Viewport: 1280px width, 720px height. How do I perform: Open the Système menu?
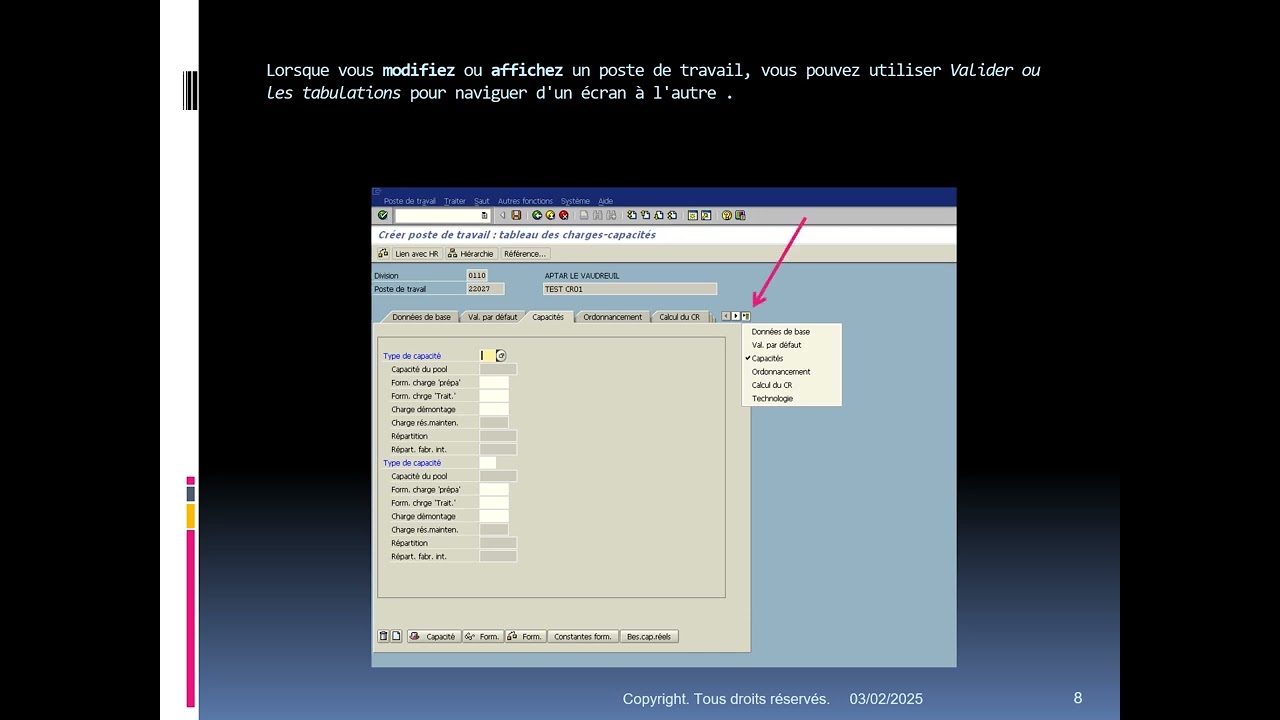(575, 201)
